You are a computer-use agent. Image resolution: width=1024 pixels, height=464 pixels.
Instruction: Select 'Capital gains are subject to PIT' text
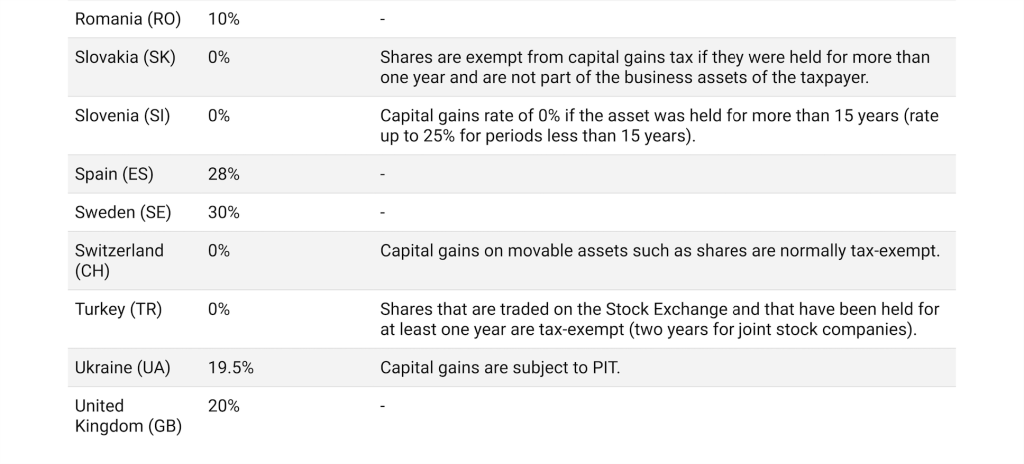tap(500, 367)
